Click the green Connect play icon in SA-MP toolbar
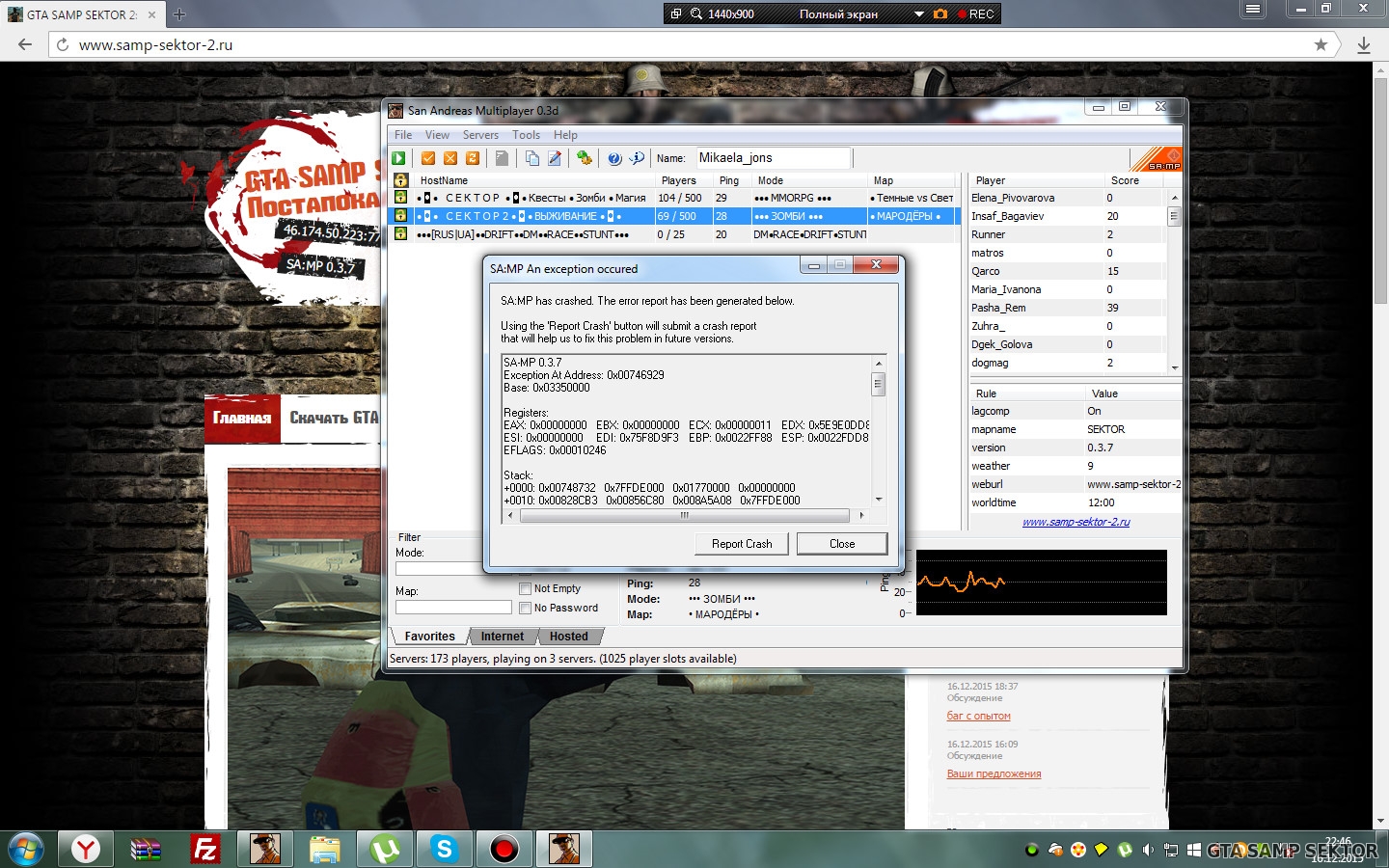 pos(398,158)
